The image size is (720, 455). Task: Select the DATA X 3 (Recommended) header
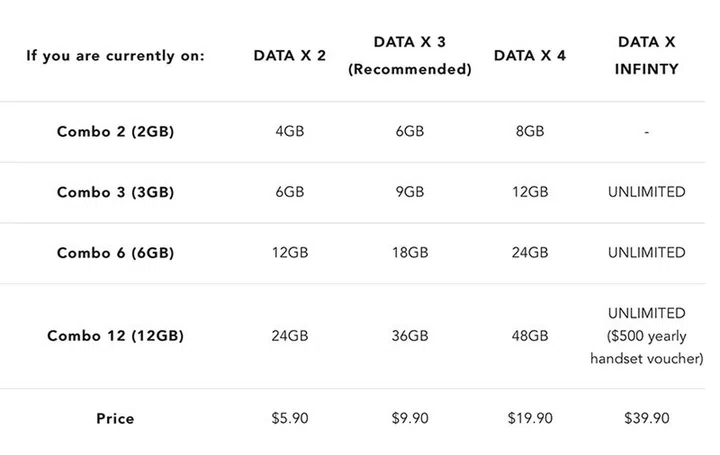(409, 56)
